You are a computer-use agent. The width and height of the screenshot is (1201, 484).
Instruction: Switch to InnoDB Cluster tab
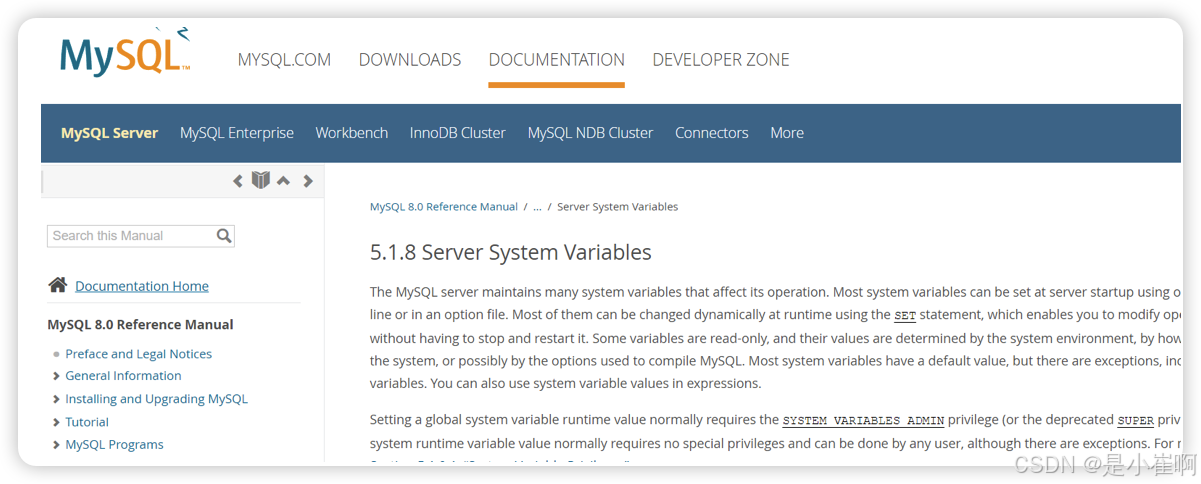pos(458,133)
